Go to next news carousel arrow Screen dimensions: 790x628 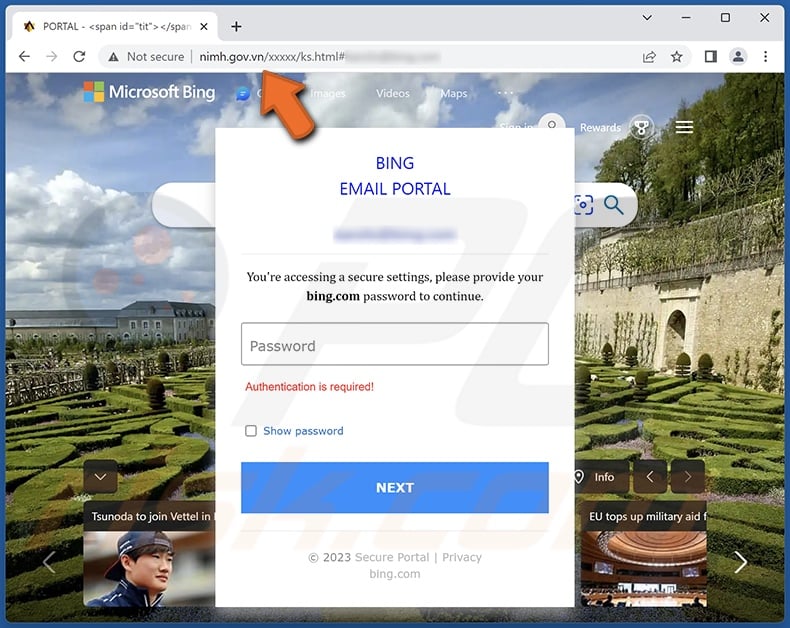click(x=740, y=562)
